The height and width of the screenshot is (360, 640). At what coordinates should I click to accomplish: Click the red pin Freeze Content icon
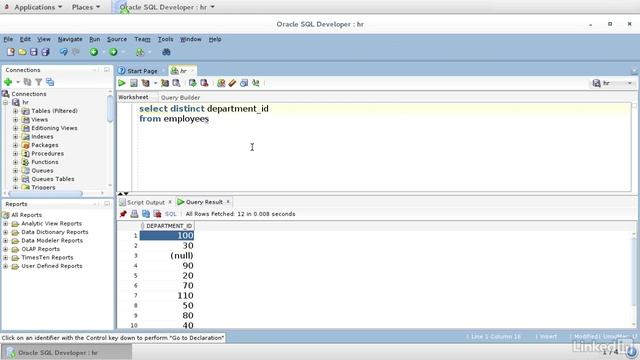123,214
